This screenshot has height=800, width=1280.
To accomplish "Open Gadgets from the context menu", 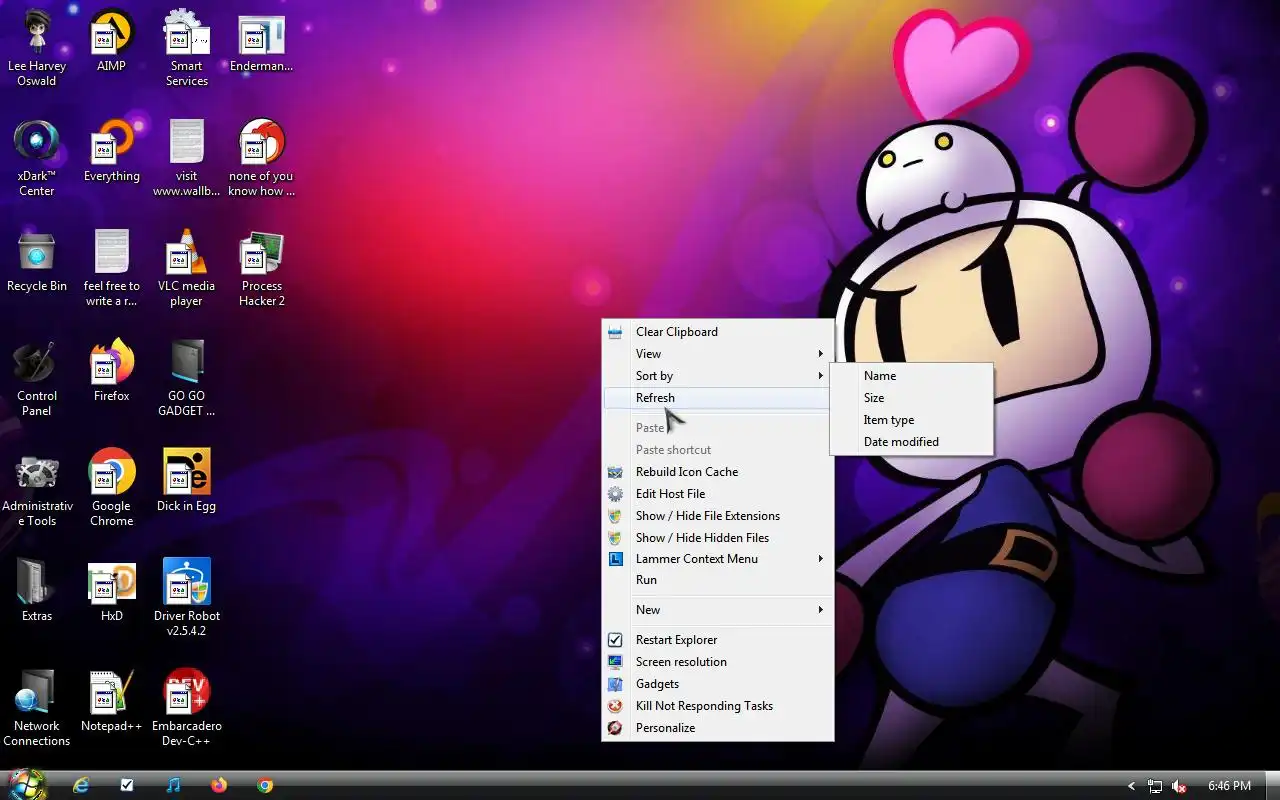I will pyautogui.click(x=718, y=684).
